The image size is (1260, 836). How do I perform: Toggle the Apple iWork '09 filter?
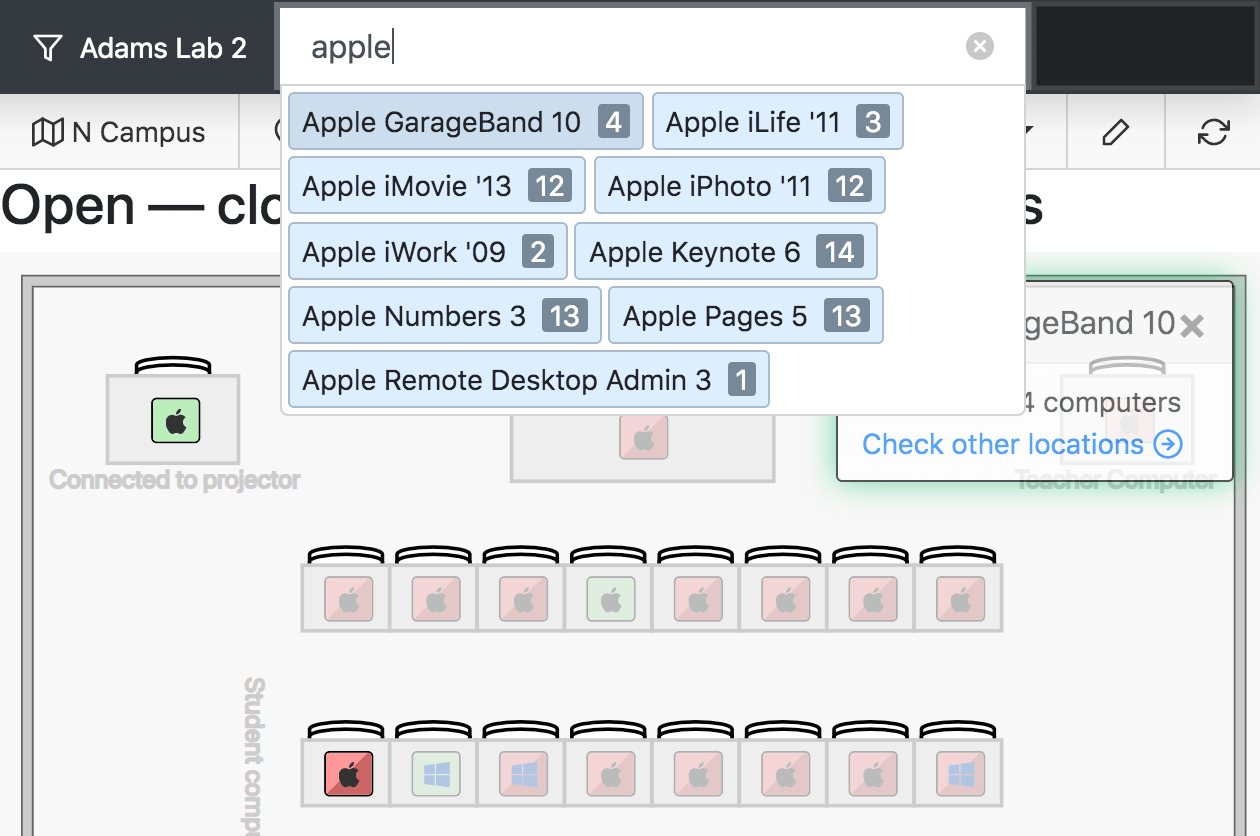[x=427, y=251]
